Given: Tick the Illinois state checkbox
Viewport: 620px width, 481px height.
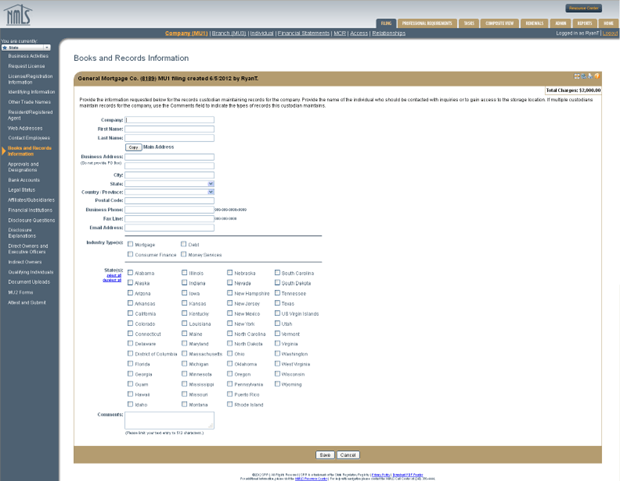Looking at the screenshot, I should pyautogui.click(x=184, y=273).
